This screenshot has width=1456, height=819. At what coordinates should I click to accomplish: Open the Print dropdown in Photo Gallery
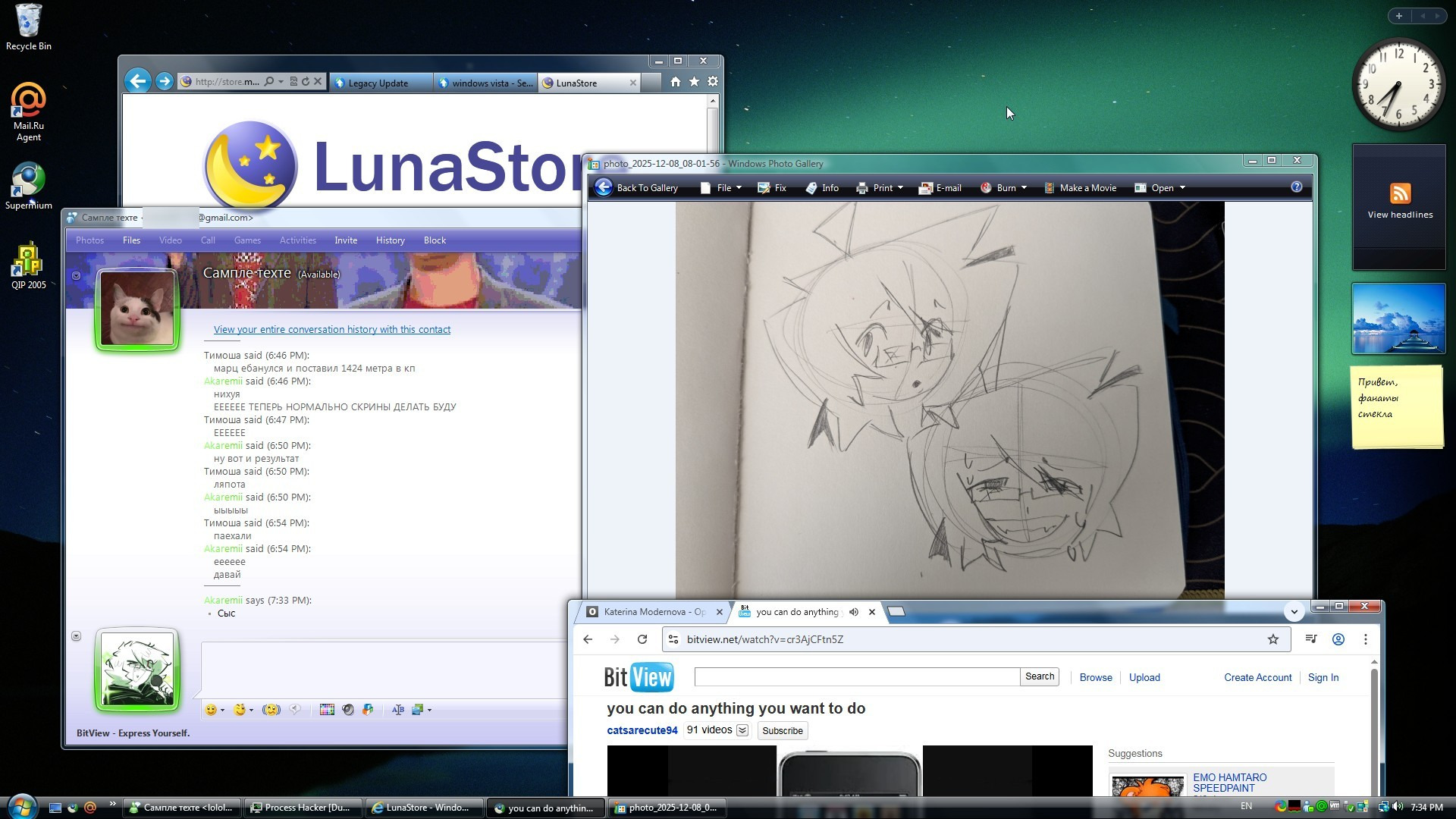[900, 188]
